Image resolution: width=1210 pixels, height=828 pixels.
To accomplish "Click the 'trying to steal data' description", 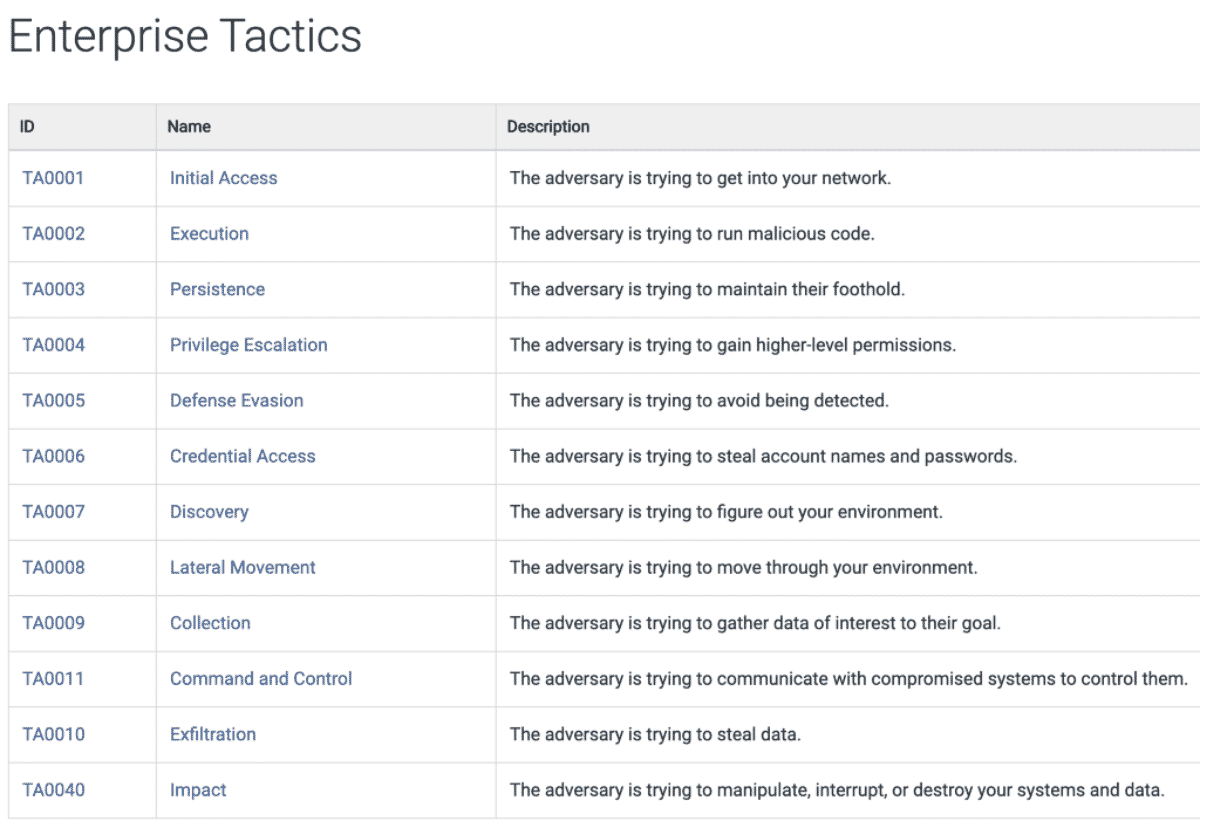I will 655,734.
